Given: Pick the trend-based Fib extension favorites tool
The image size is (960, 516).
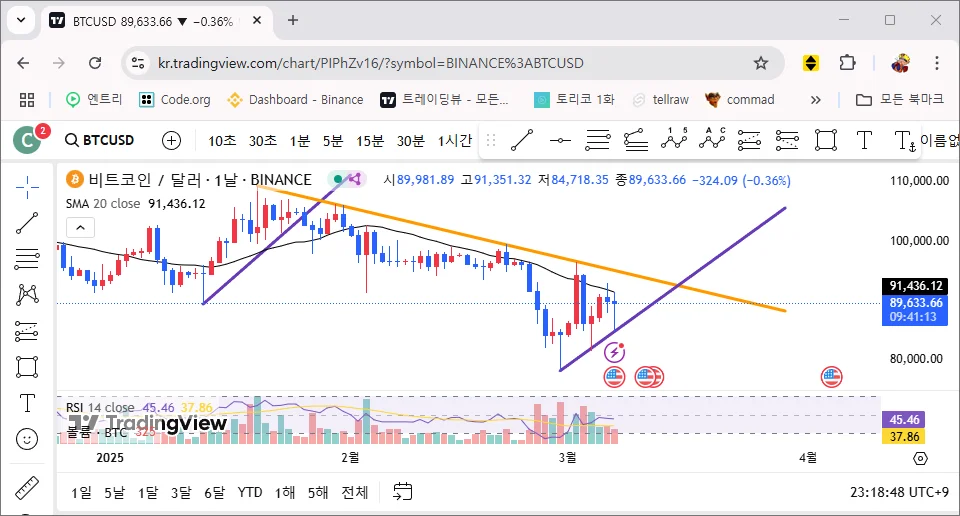Looking at the screenshot, I should 636,140.
